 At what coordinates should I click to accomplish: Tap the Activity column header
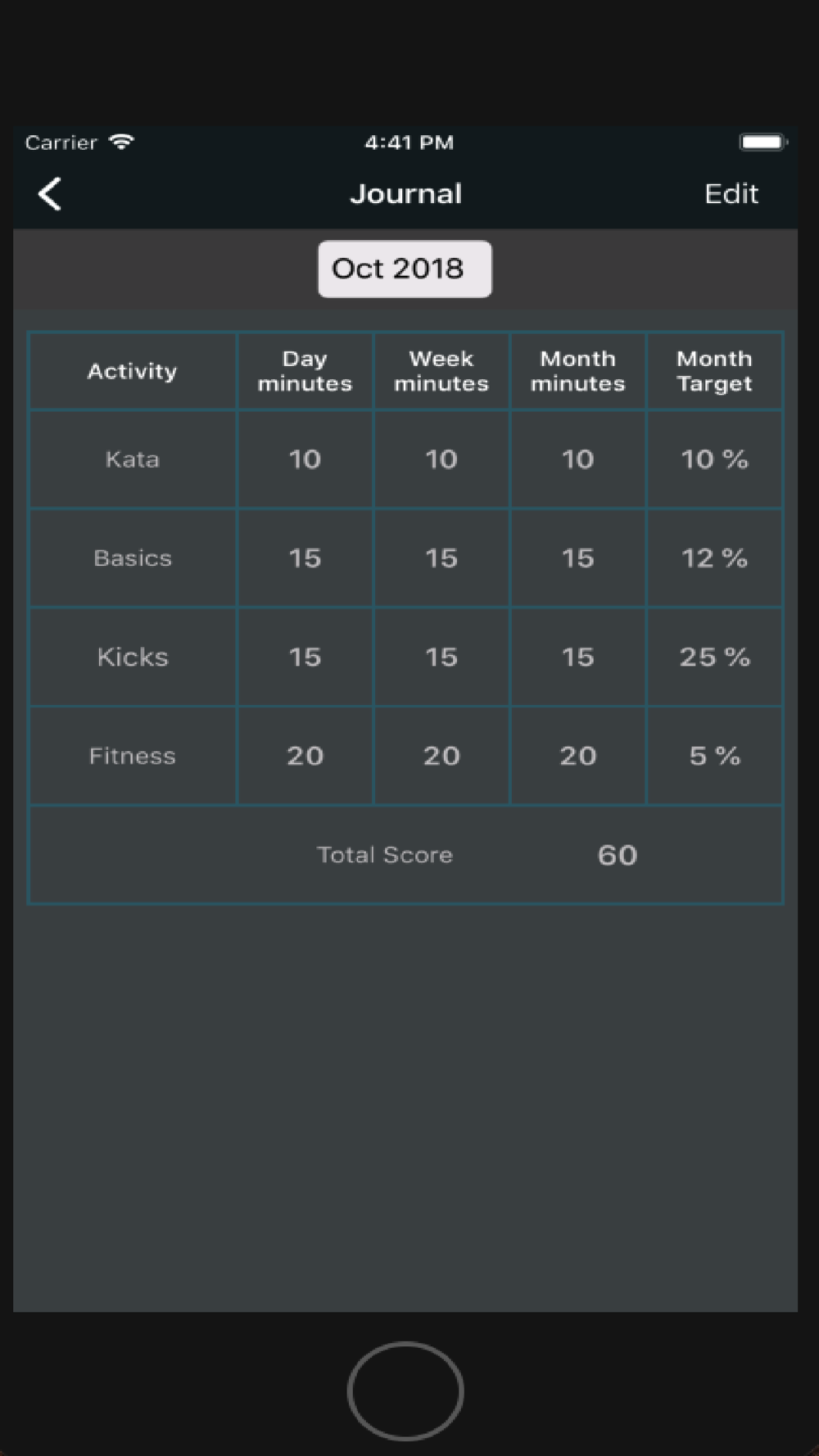click(133, 371)
